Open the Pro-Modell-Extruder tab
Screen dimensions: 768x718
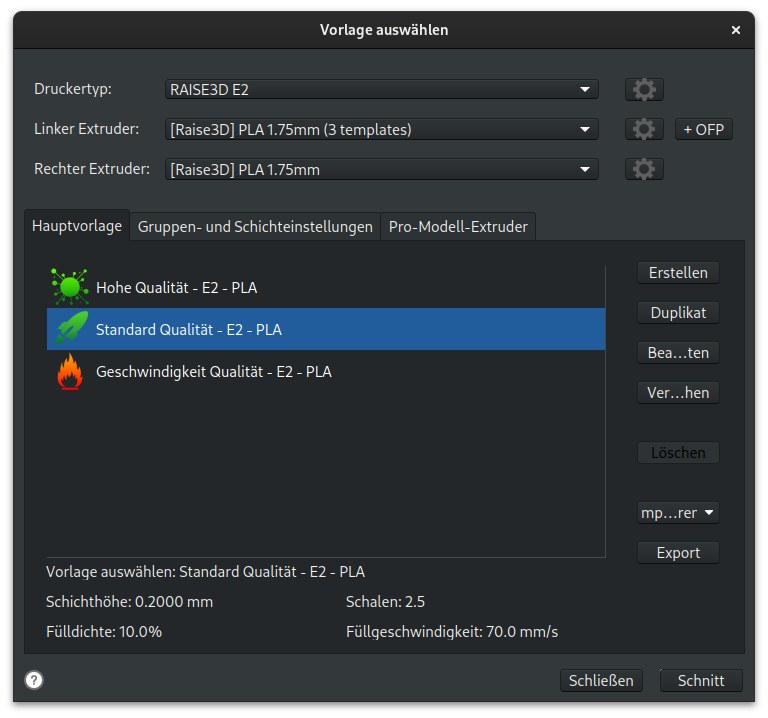tap(458, 227)
